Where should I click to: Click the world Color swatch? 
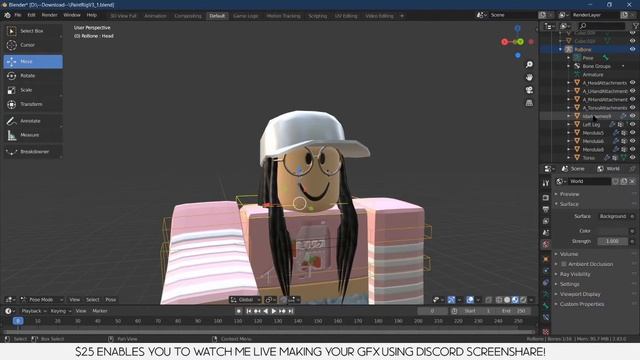pyautogui.click(x=613, y=231)
